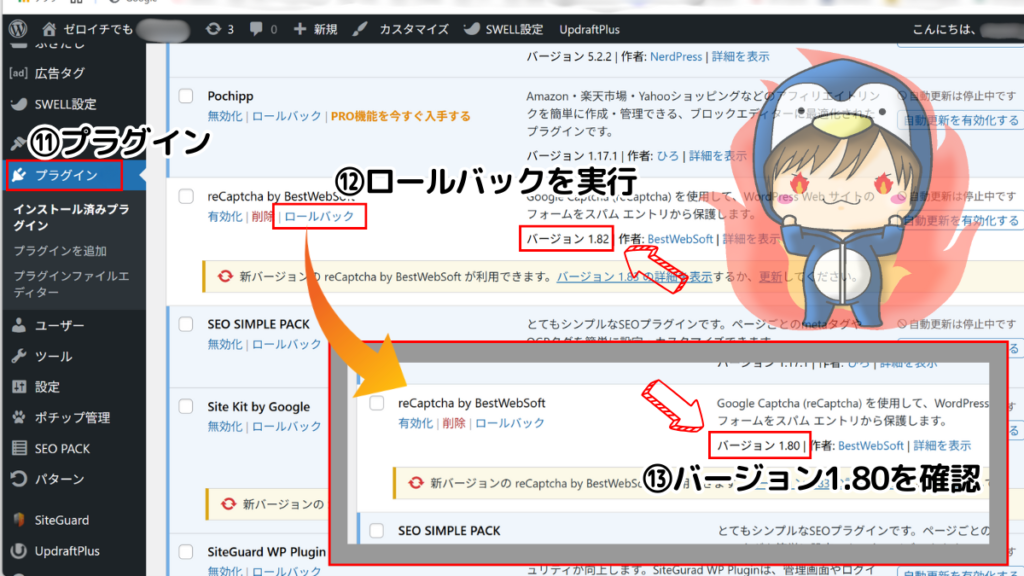Open BestWebSoft link beside バージョン 1.80 in inset
Viewport: 1024px width, 576px height.
(871, 445)
